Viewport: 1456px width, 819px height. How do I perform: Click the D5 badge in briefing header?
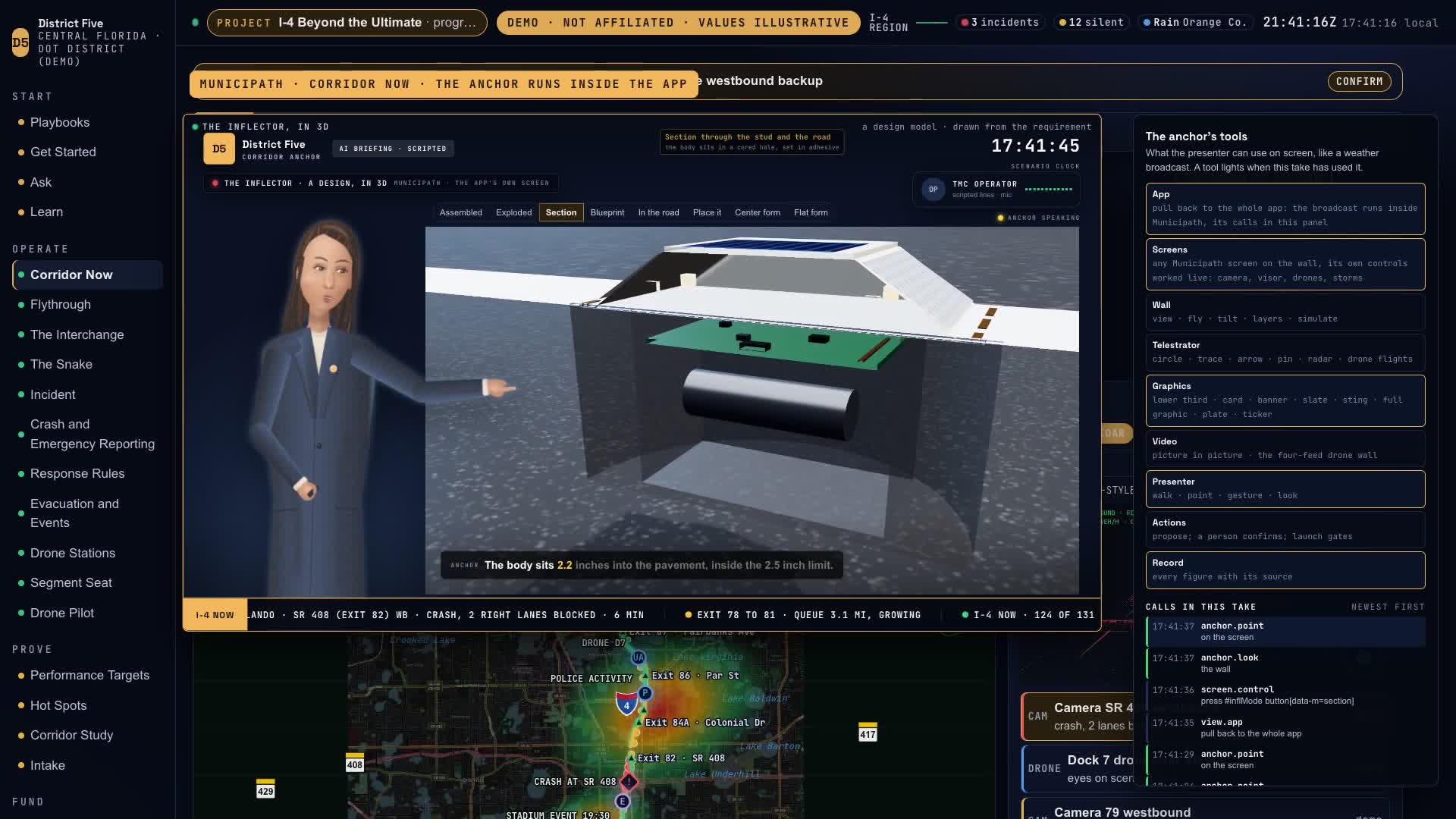pos(219,149)
